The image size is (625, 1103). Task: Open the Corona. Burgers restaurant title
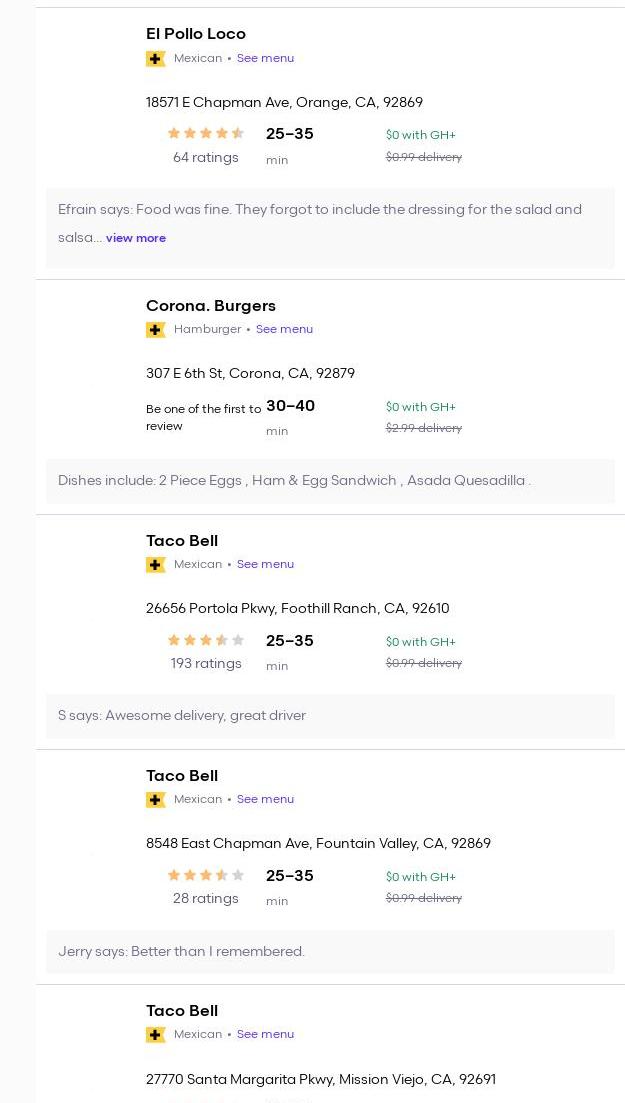point(211,306)
